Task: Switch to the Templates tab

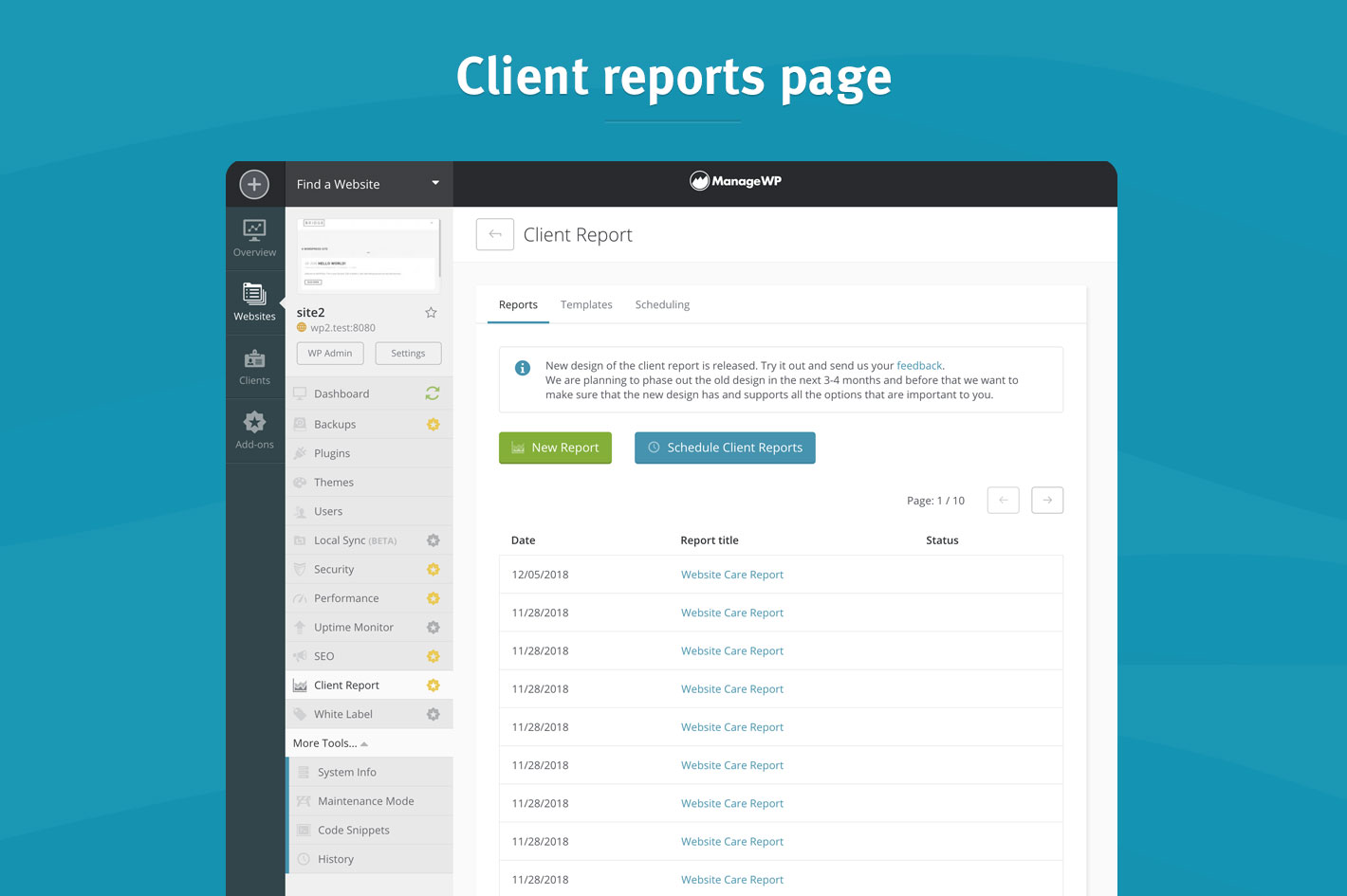Action: point(586,304)
